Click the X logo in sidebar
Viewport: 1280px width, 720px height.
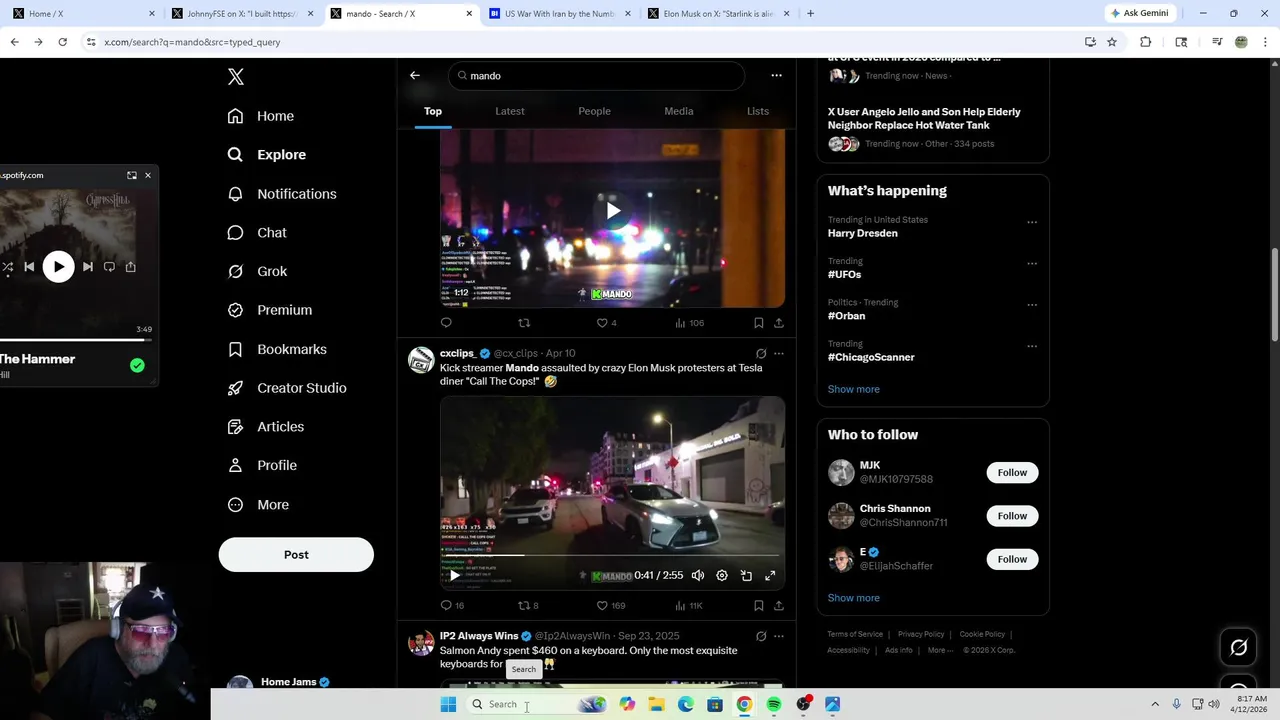click(x=236, y=77)
